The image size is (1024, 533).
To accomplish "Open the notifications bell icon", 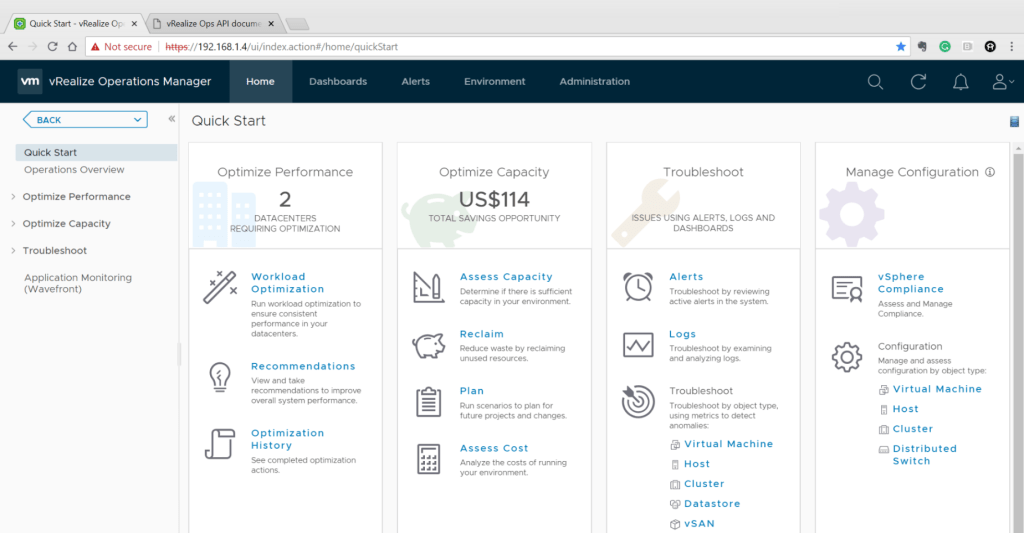I will 960,82.
